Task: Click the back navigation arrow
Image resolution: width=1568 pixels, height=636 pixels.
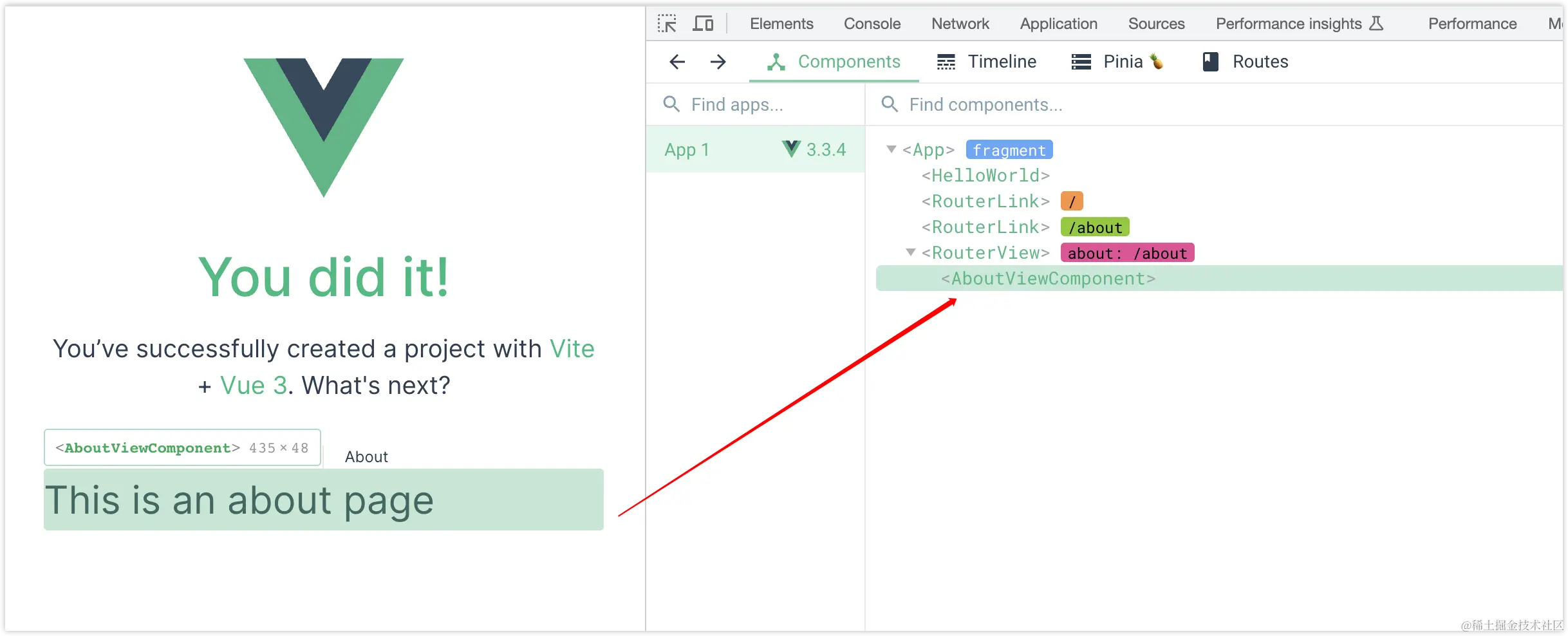Action: point(677,62)
